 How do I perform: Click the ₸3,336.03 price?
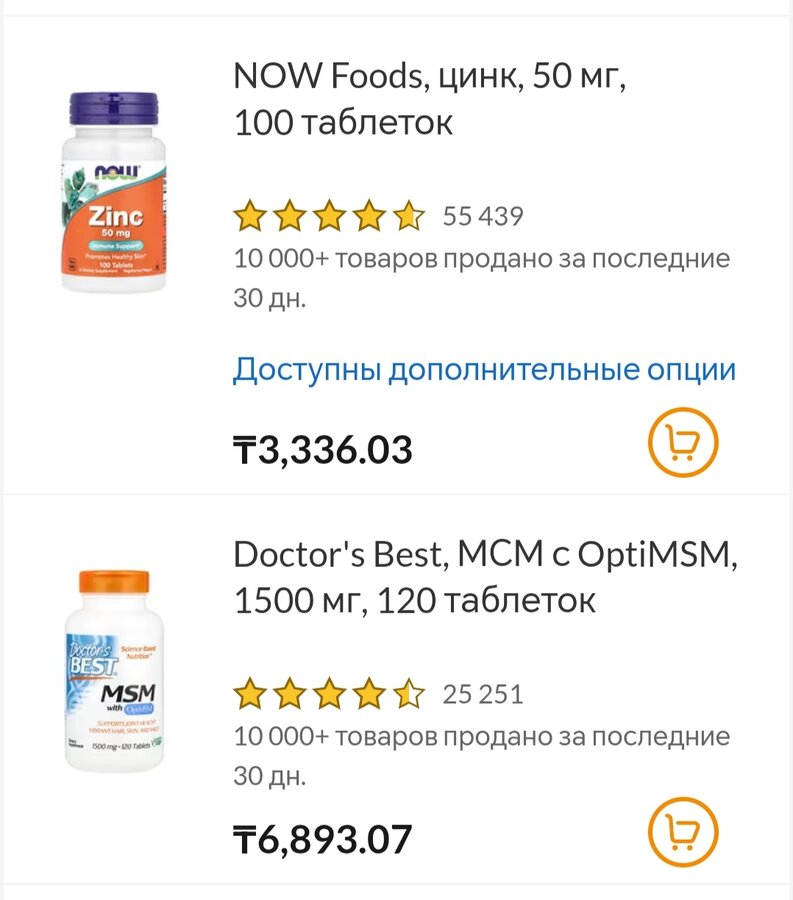[x=322, y=450]
